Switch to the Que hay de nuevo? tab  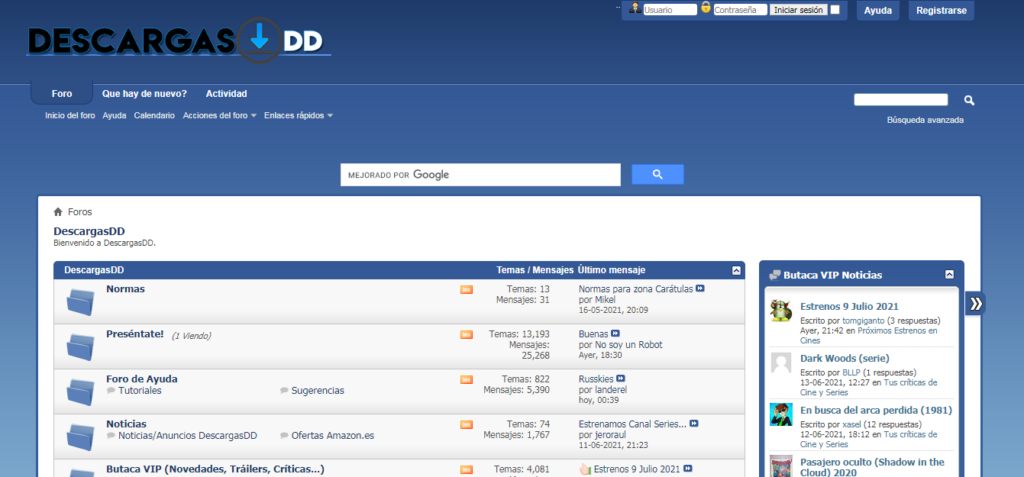pyautogui.click(x=144, y=94)
